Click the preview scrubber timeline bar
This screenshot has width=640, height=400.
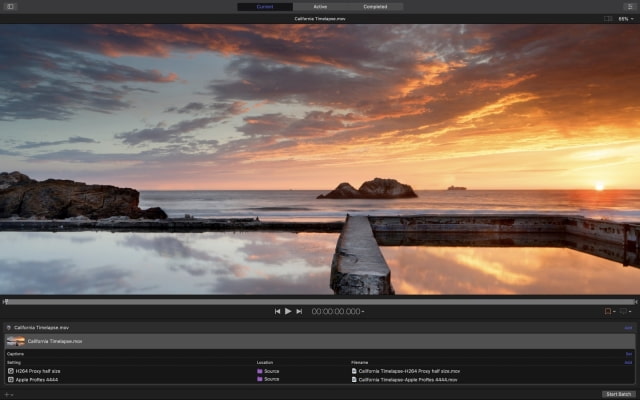pyautogui.click(x=320, y=300)
